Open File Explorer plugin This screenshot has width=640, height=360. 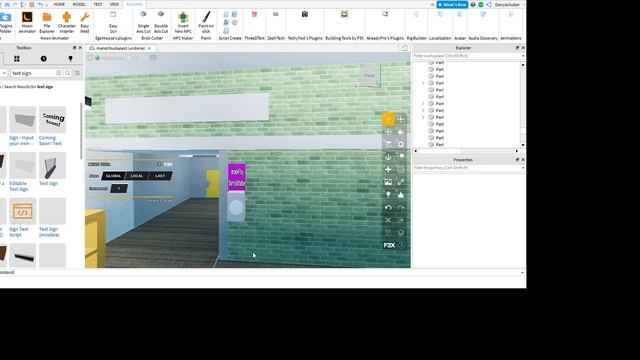(x=47, y=23)
